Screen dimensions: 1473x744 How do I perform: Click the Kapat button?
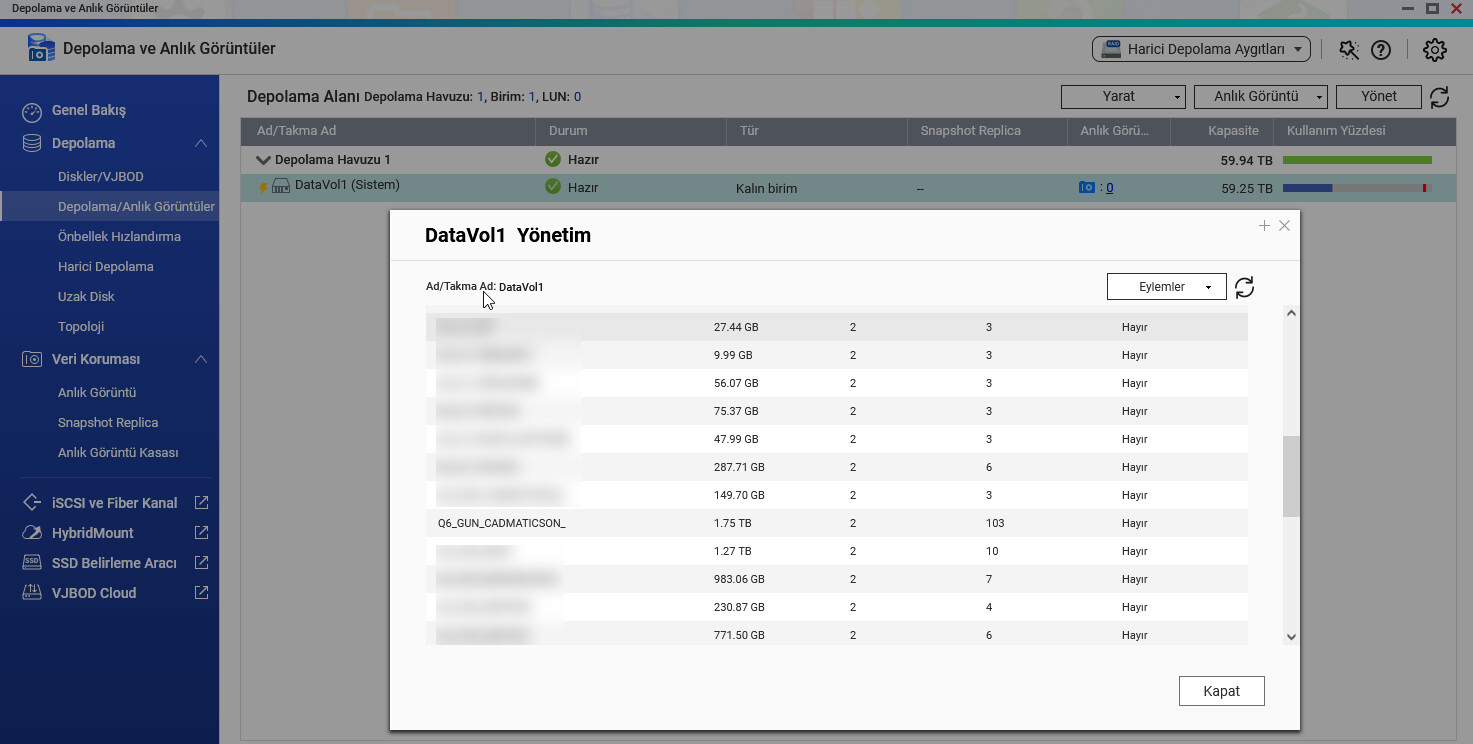point(1221,691)
